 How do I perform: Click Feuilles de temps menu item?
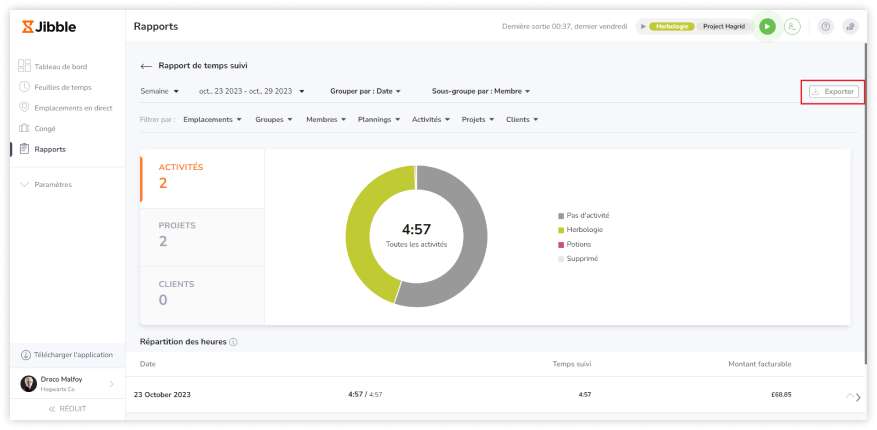(63, 87)
